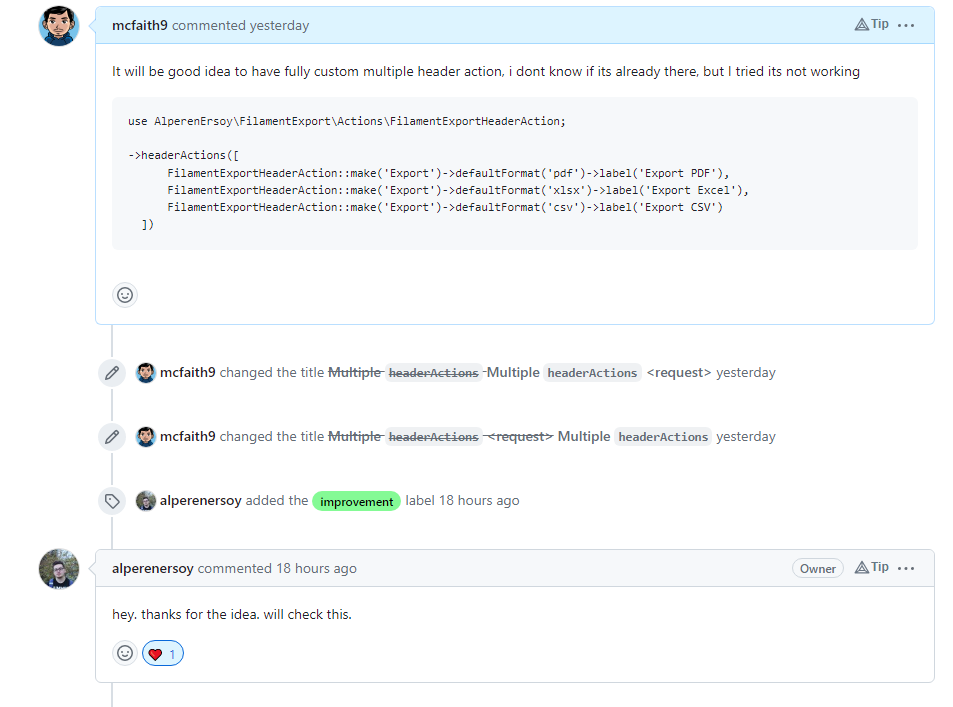Click mcfaith9's large profile avatar
Image resolution: width=953 pixels, height=707 pixels.
pos(58,26)
